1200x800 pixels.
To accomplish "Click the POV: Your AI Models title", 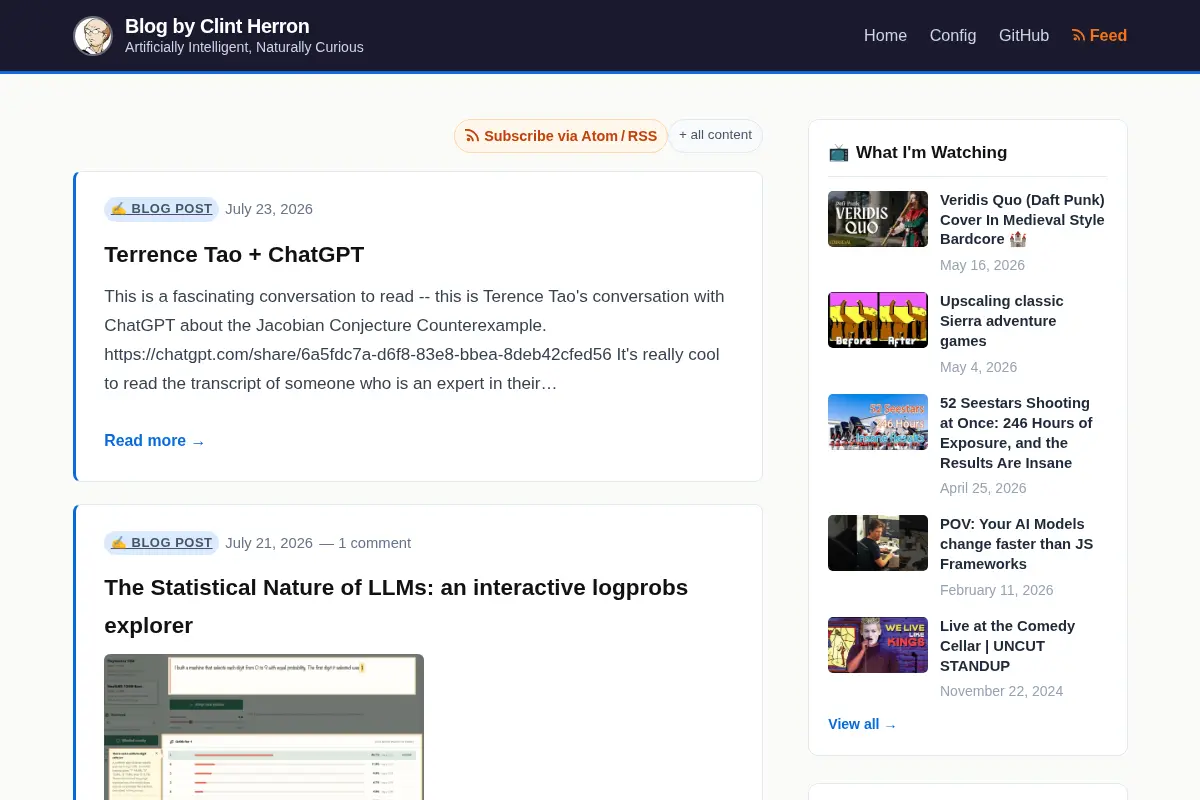I will coord(1016,544).
